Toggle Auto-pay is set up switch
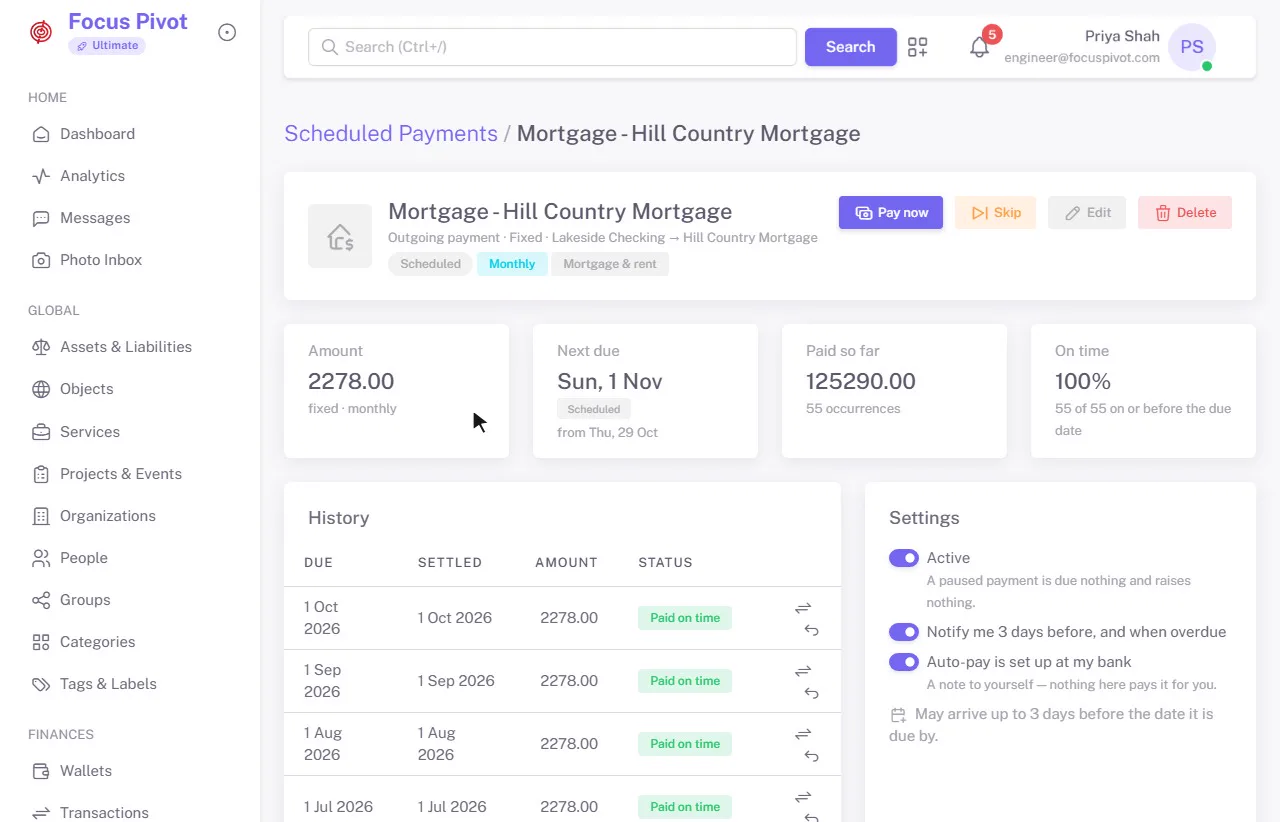1280x822 pixels. [x=904, y=662]
